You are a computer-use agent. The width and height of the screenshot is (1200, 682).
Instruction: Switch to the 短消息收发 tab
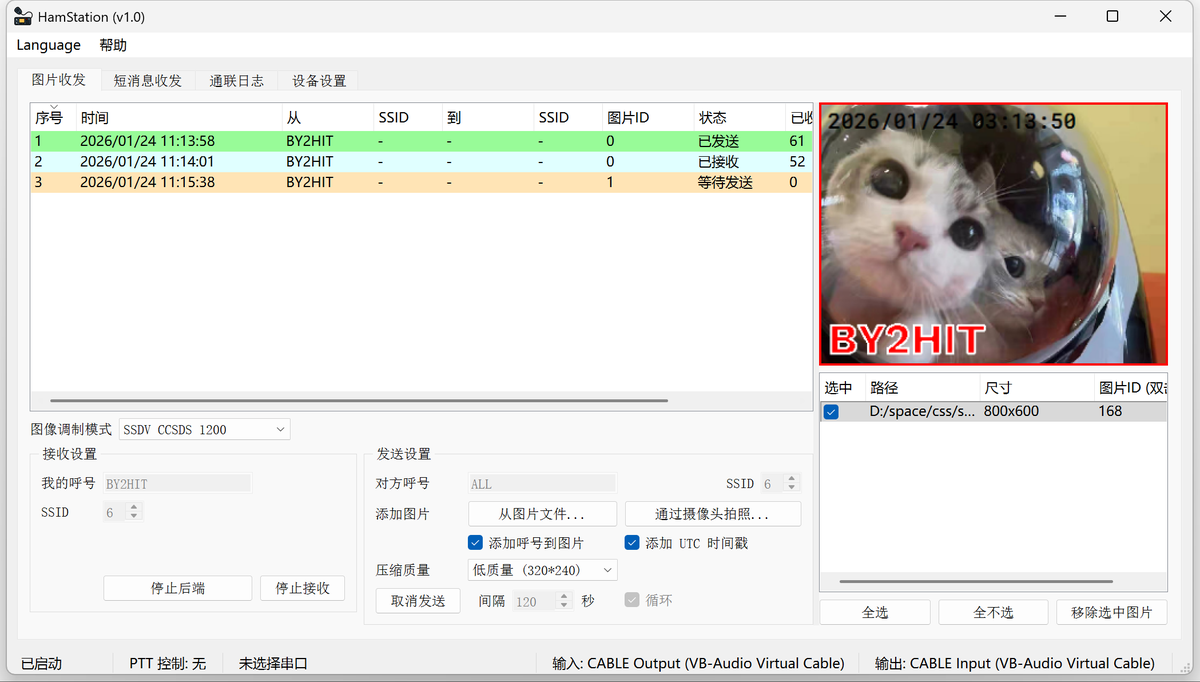(147, 80)
